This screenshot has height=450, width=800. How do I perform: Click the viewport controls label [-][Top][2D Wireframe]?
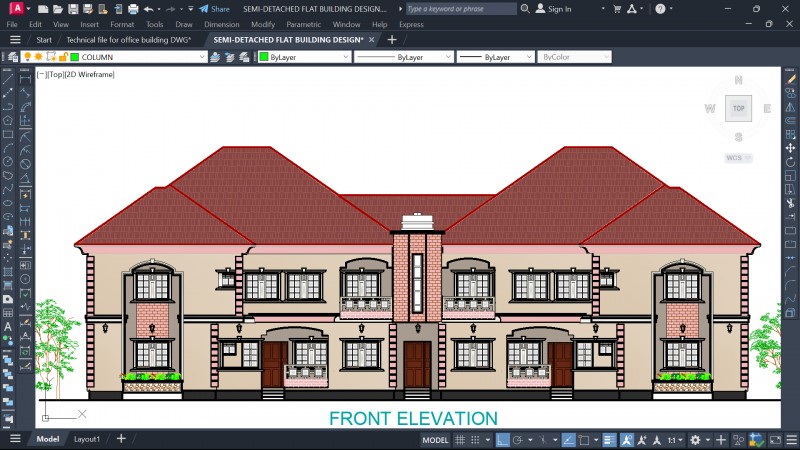pos(76,74)
